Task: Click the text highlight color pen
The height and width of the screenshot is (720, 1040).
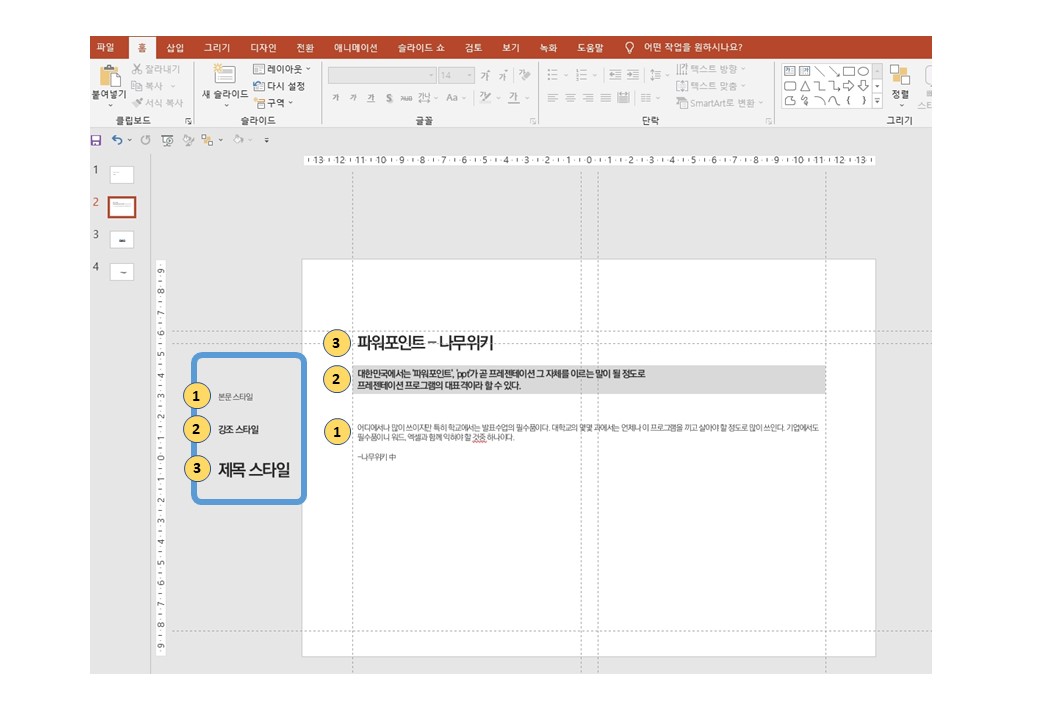Action: point(485,98)
